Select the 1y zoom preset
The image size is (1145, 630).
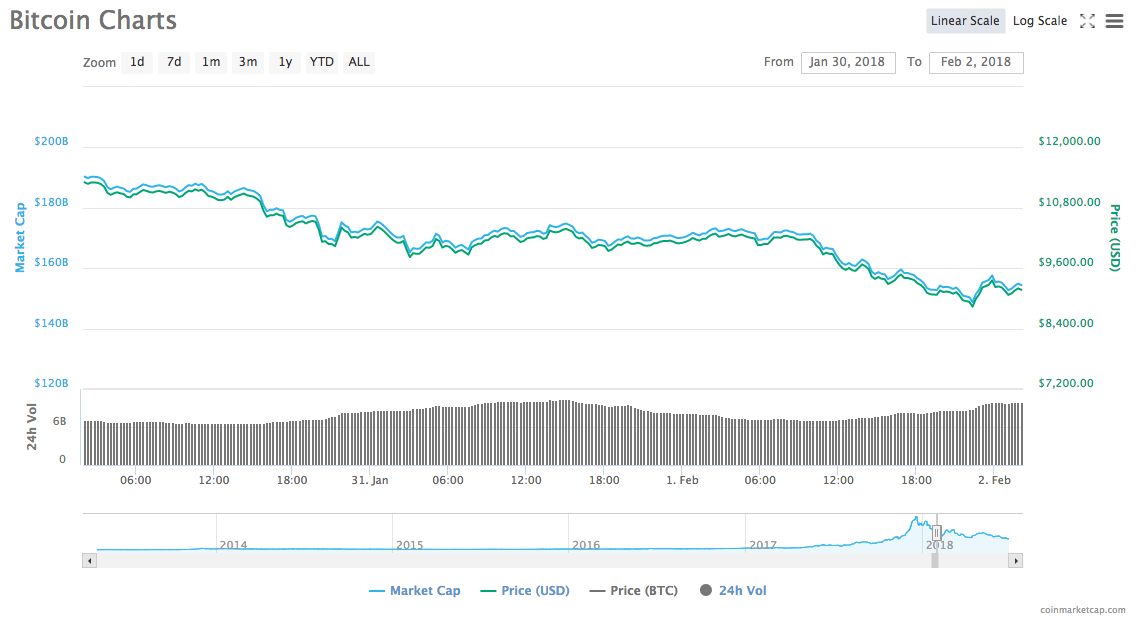pos(284,62)
